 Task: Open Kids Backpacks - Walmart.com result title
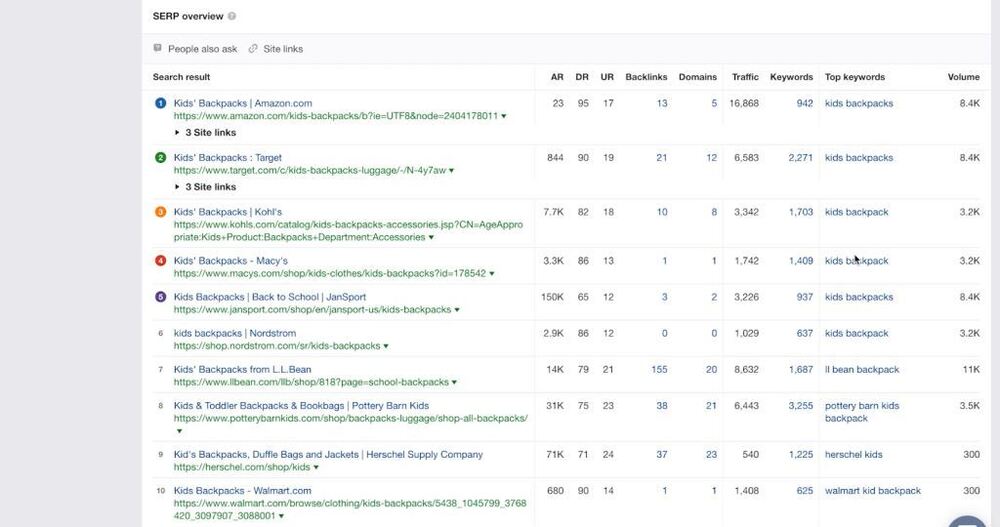[x=242, y=491]
